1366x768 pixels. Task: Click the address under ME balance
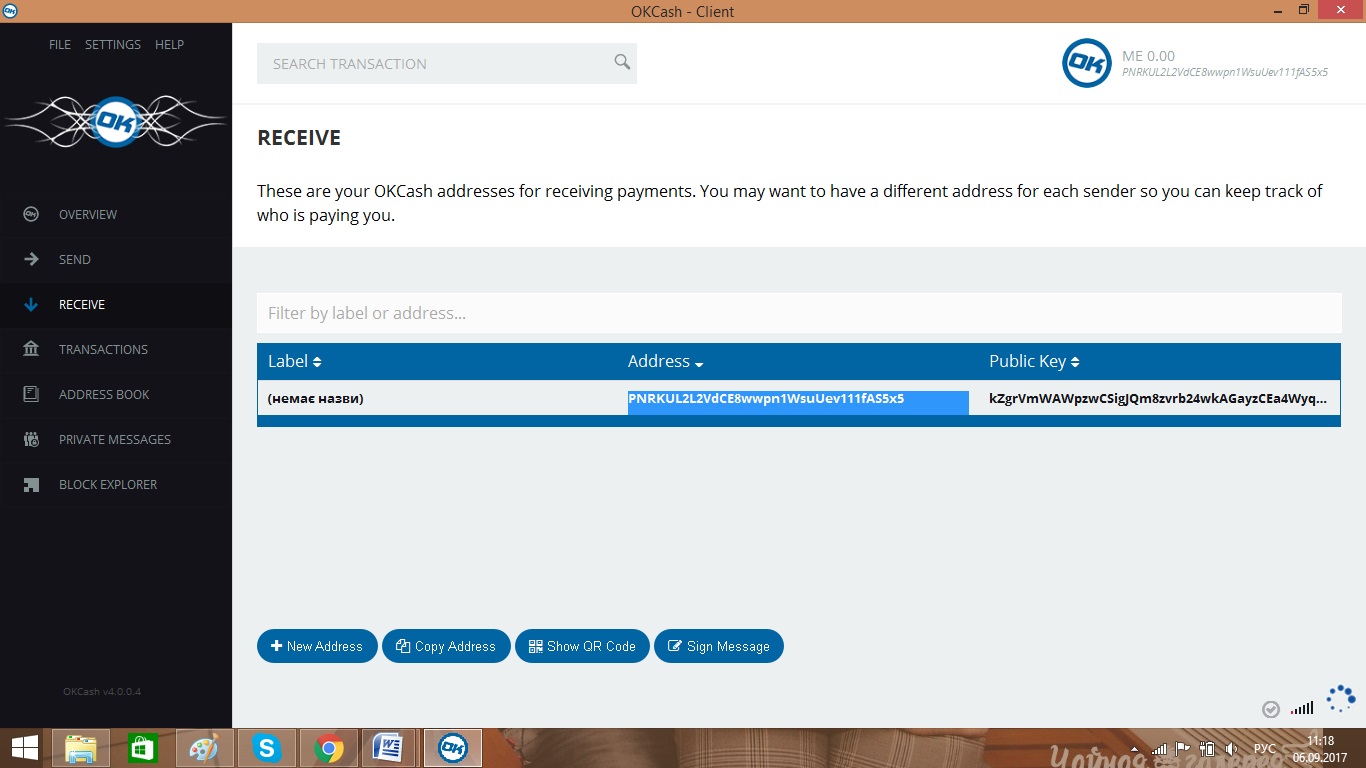[x=1225, y=73]
